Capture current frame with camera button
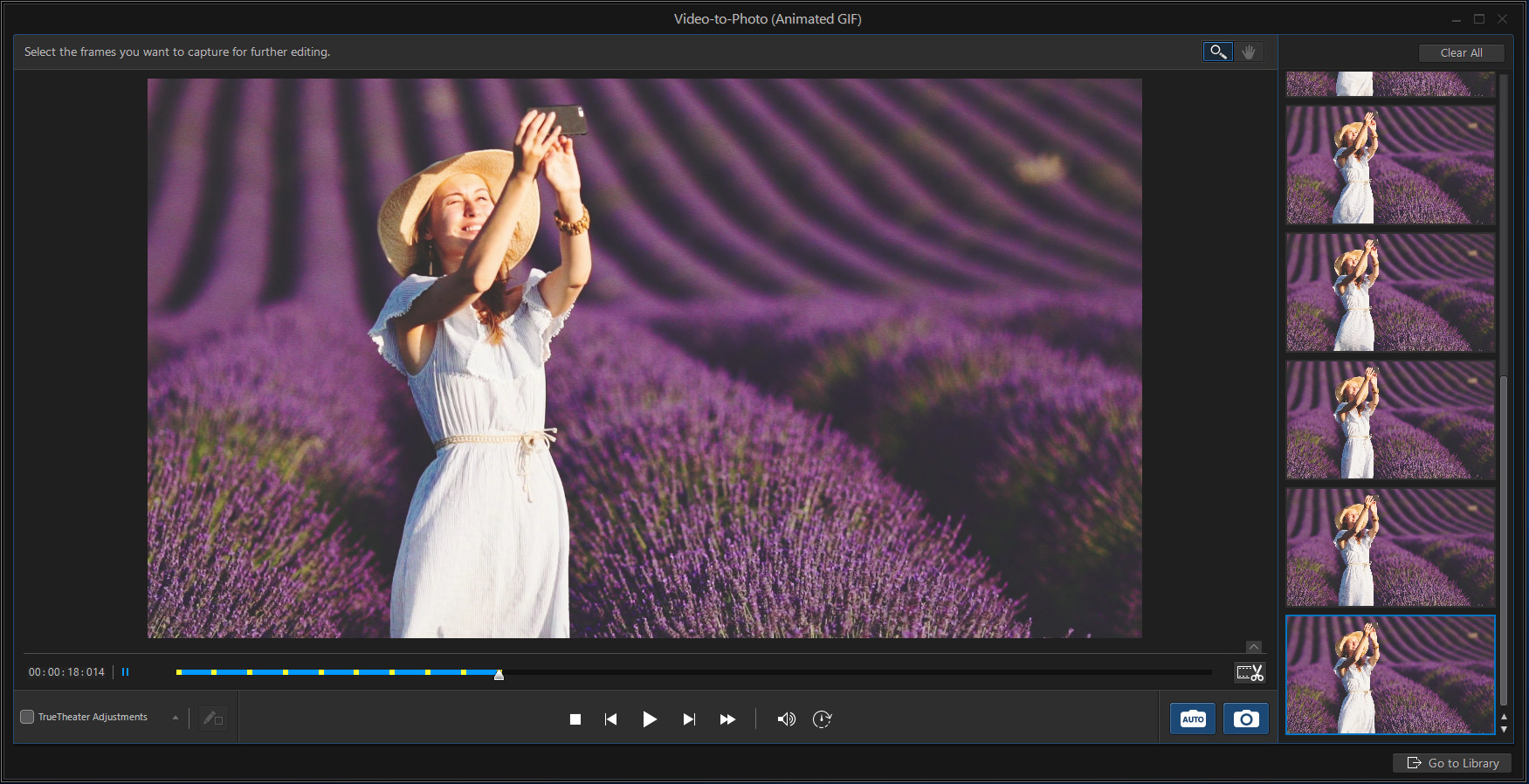 pyautogui.click(x=1246, y=719)
